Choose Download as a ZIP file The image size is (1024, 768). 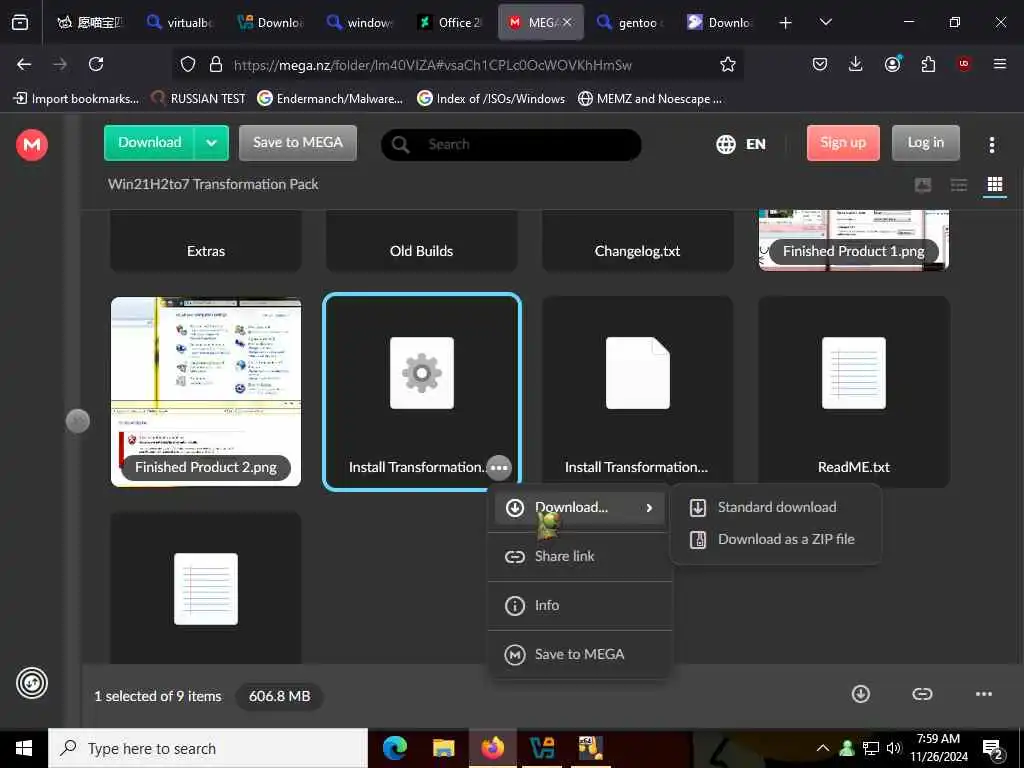[776, 539]
